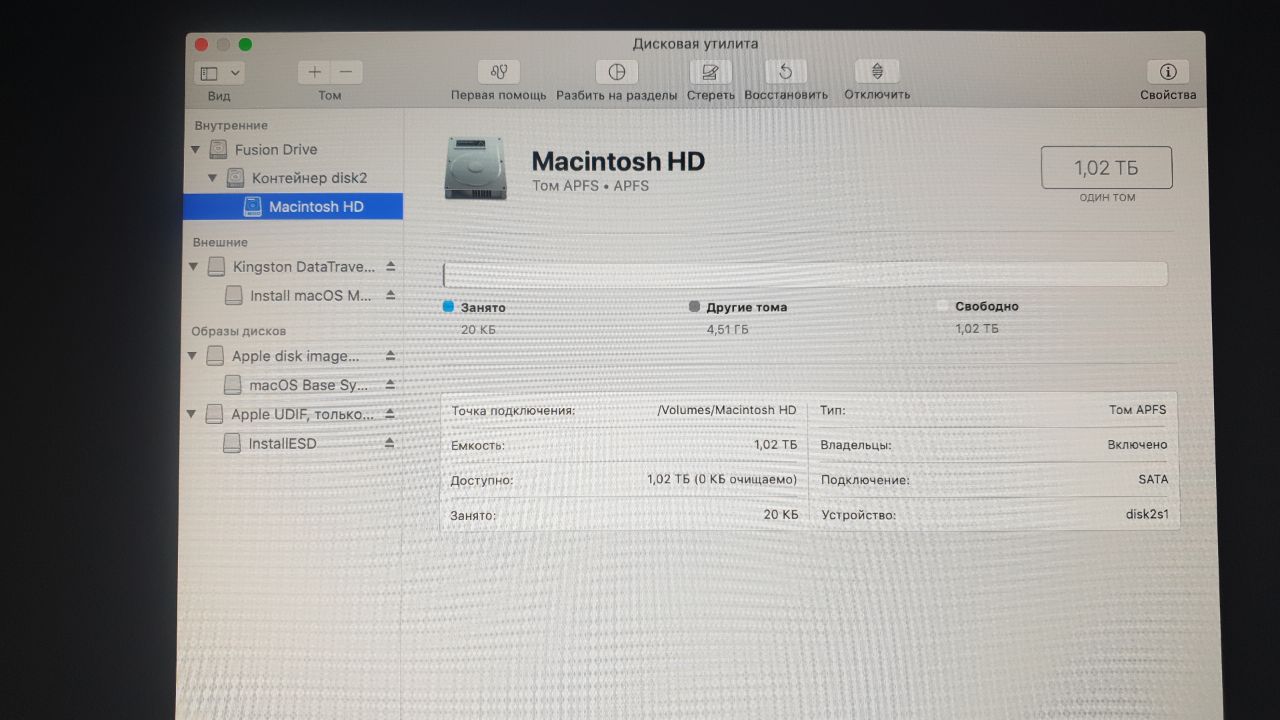The width and height of the screenshot is (1280, 720).
Task: Collapse the Kingston DataTraveler disk row
Action: click(x=194, y=267)
